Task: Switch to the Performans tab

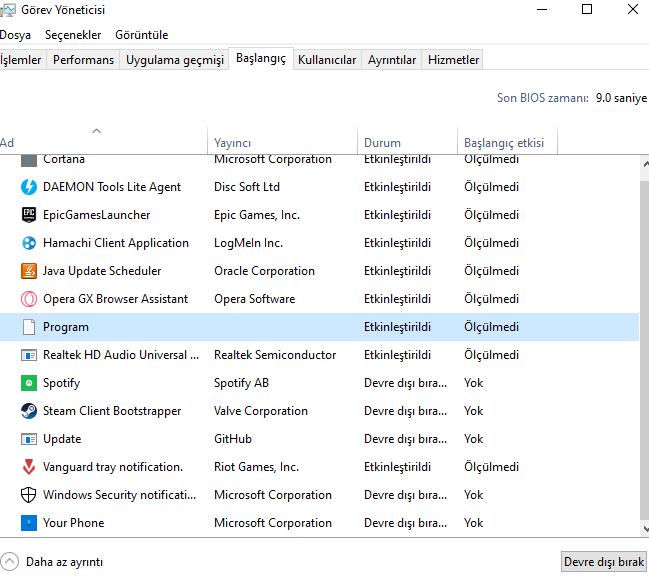Action: (83, 60)
